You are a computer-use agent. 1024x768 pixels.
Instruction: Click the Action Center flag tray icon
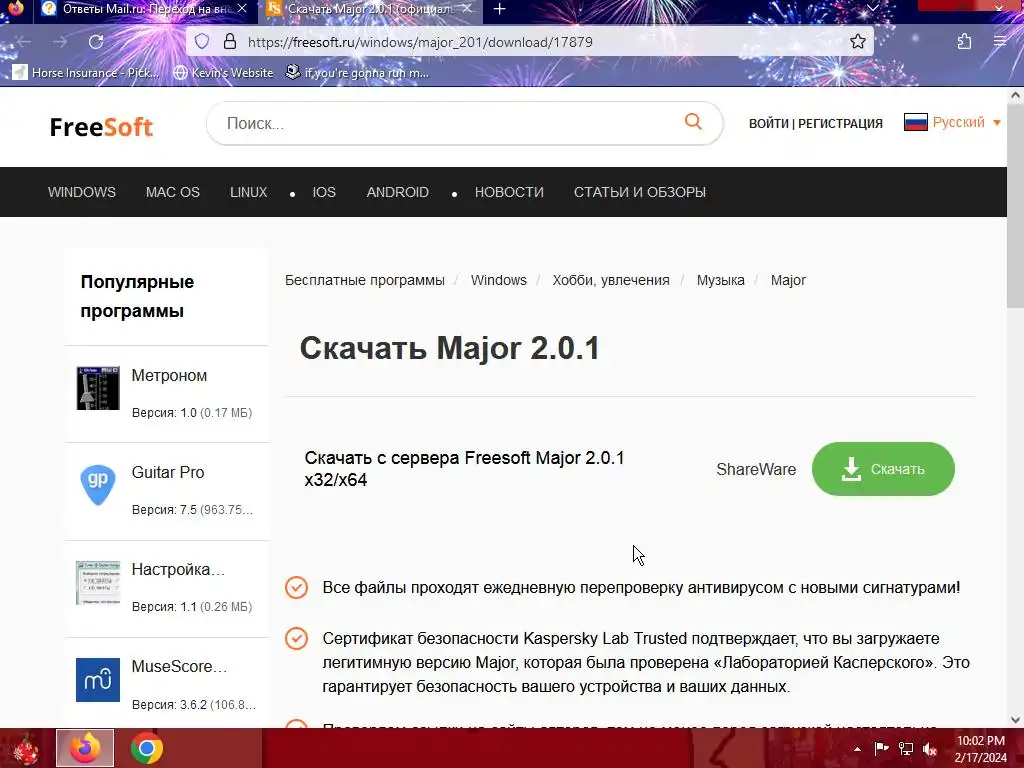pos(882,749)
